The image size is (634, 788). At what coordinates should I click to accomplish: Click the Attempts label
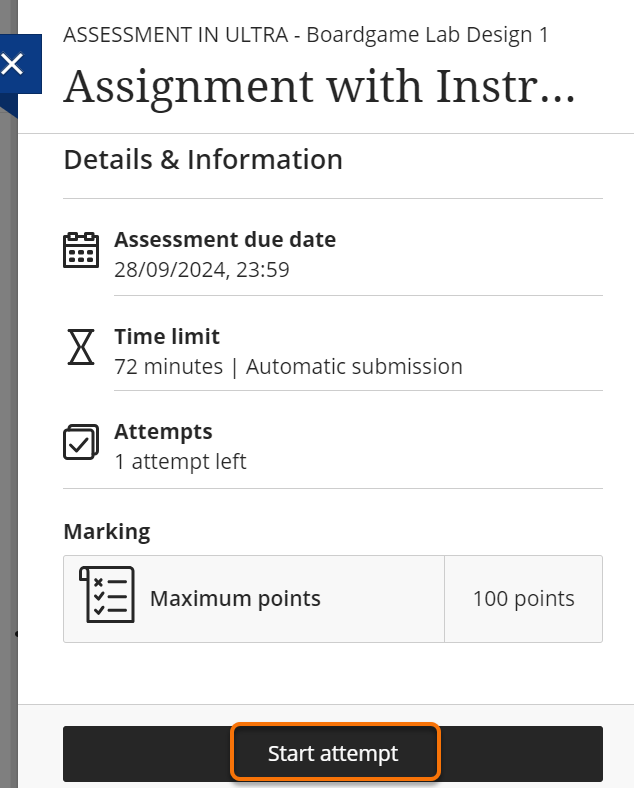pos(163,432)
